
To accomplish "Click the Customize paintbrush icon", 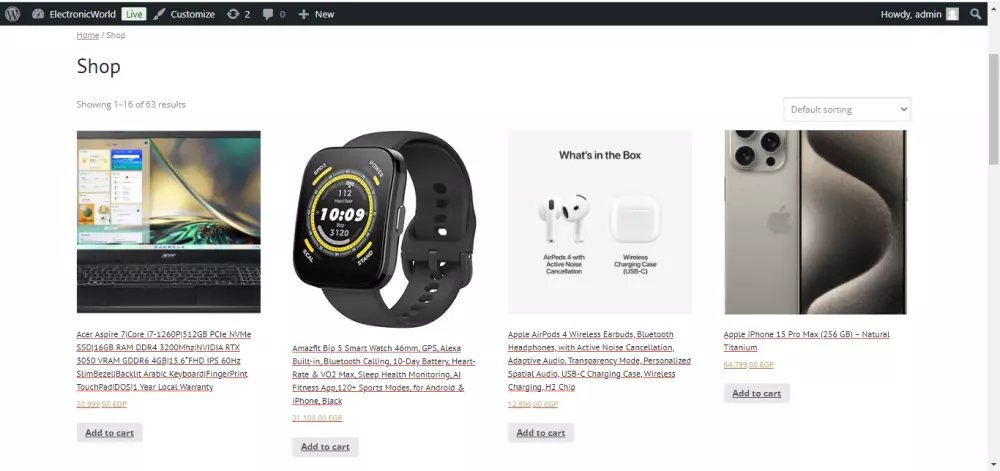I will (x=159, y=14).
